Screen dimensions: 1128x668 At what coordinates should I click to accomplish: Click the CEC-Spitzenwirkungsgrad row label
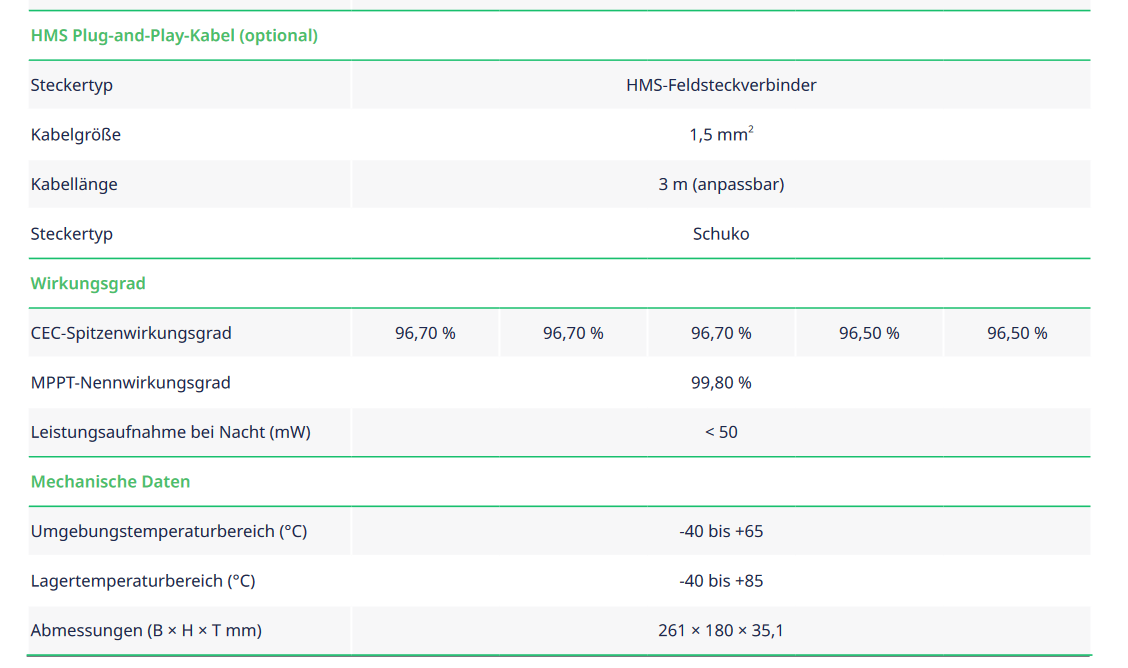point(131,333)
